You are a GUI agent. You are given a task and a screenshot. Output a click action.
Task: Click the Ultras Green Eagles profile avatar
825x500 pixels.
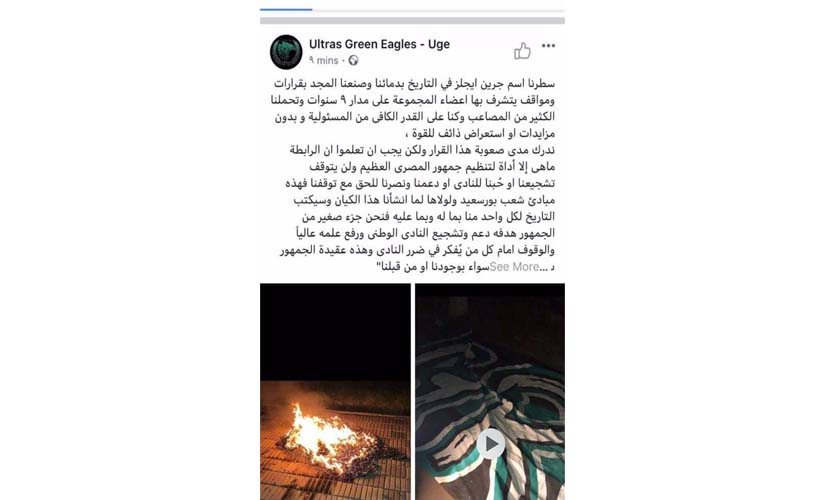pos(286,52)
